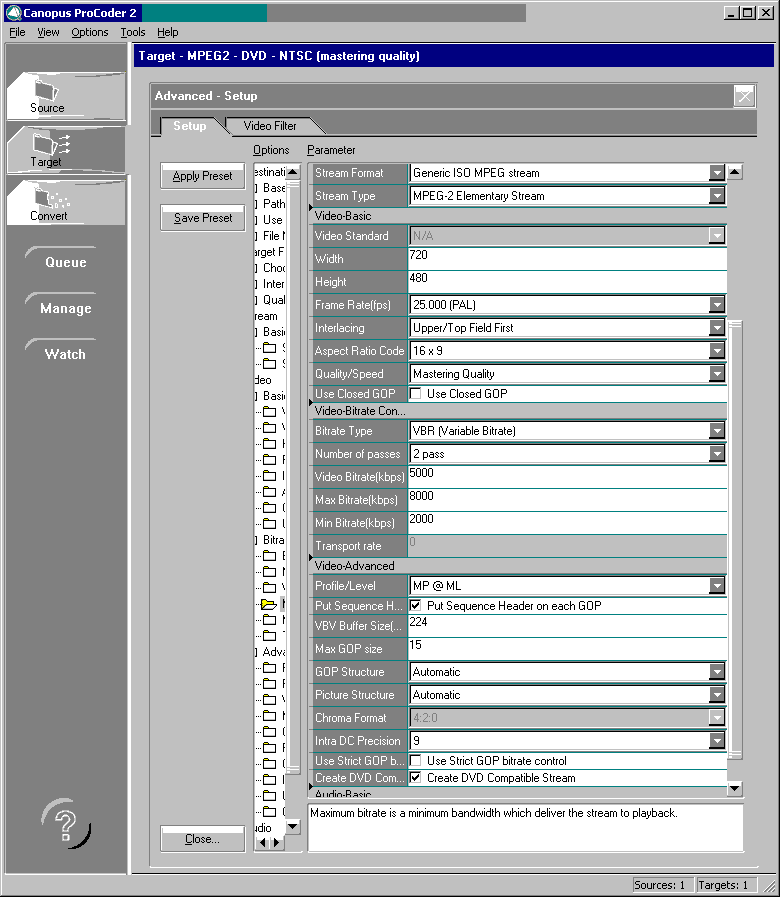
Task: Click the Apply Preset button
Action: click(x=203, y=176)
